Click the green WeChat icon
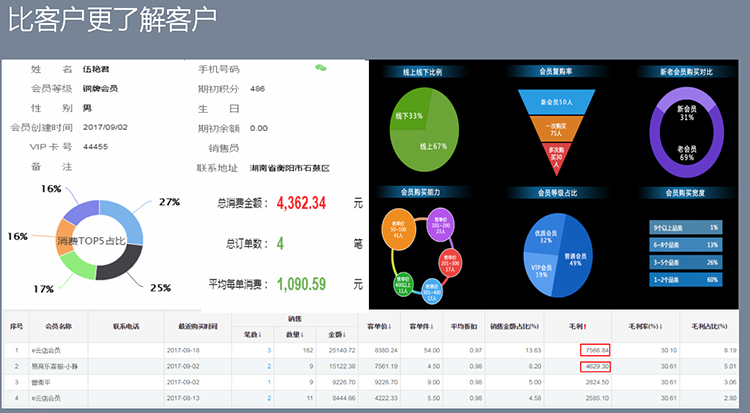The height and width of the screenshot is (413, 750). (x=320, y=68)
